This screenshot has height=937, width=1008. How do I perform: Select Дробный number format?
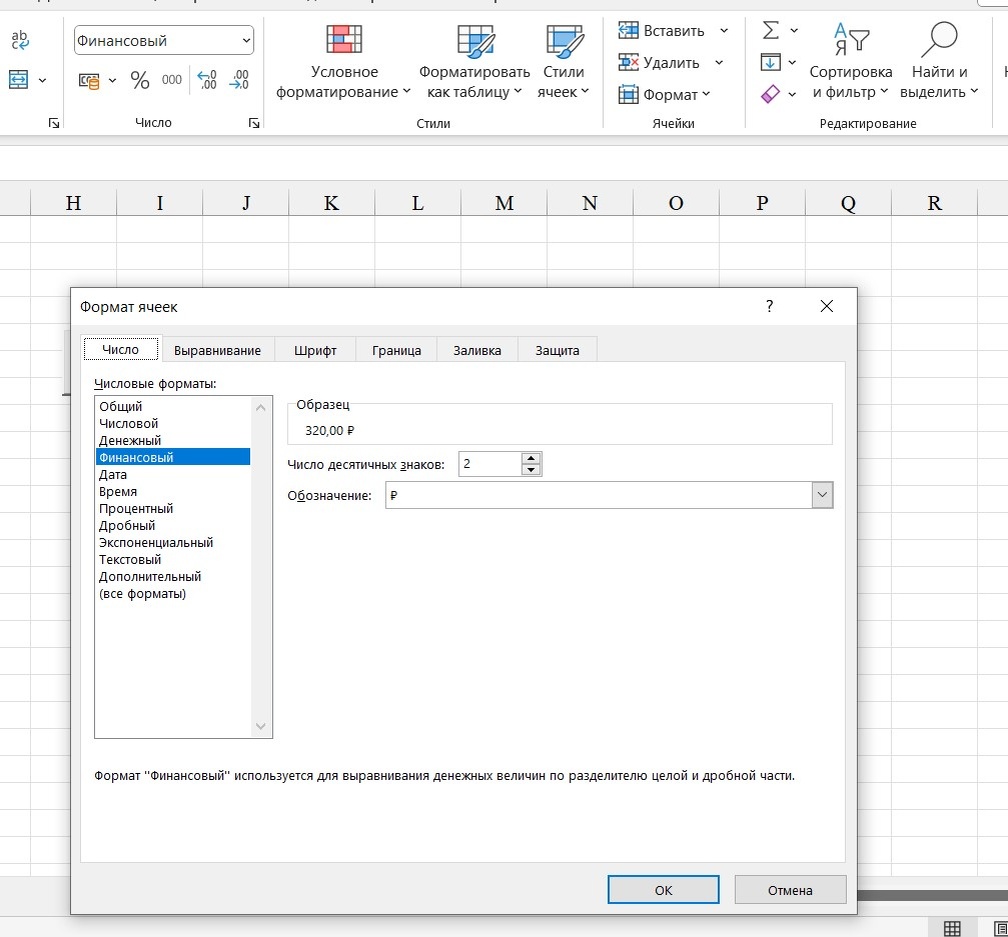pos(173,525)
